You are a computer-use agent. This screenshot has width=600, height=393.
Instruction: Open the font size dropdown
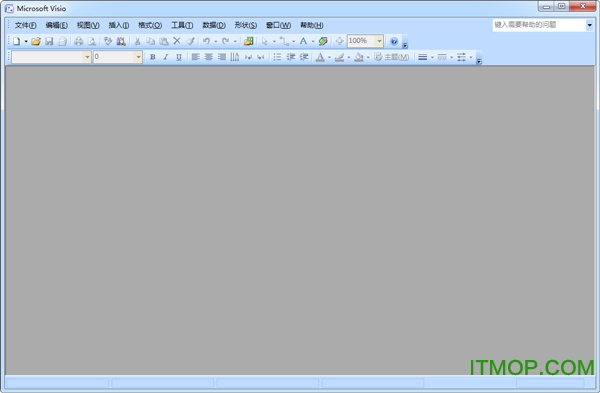pyautogui.click(x=138, y=57)
